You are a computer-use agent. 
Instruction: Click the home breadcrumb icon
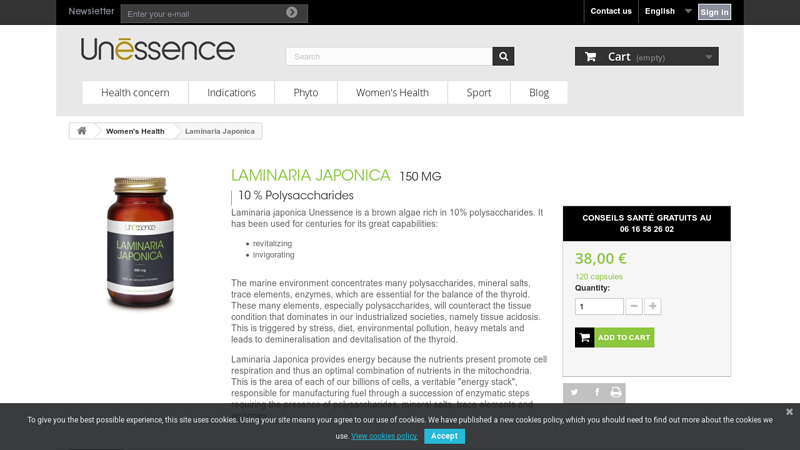click(82, 131)
